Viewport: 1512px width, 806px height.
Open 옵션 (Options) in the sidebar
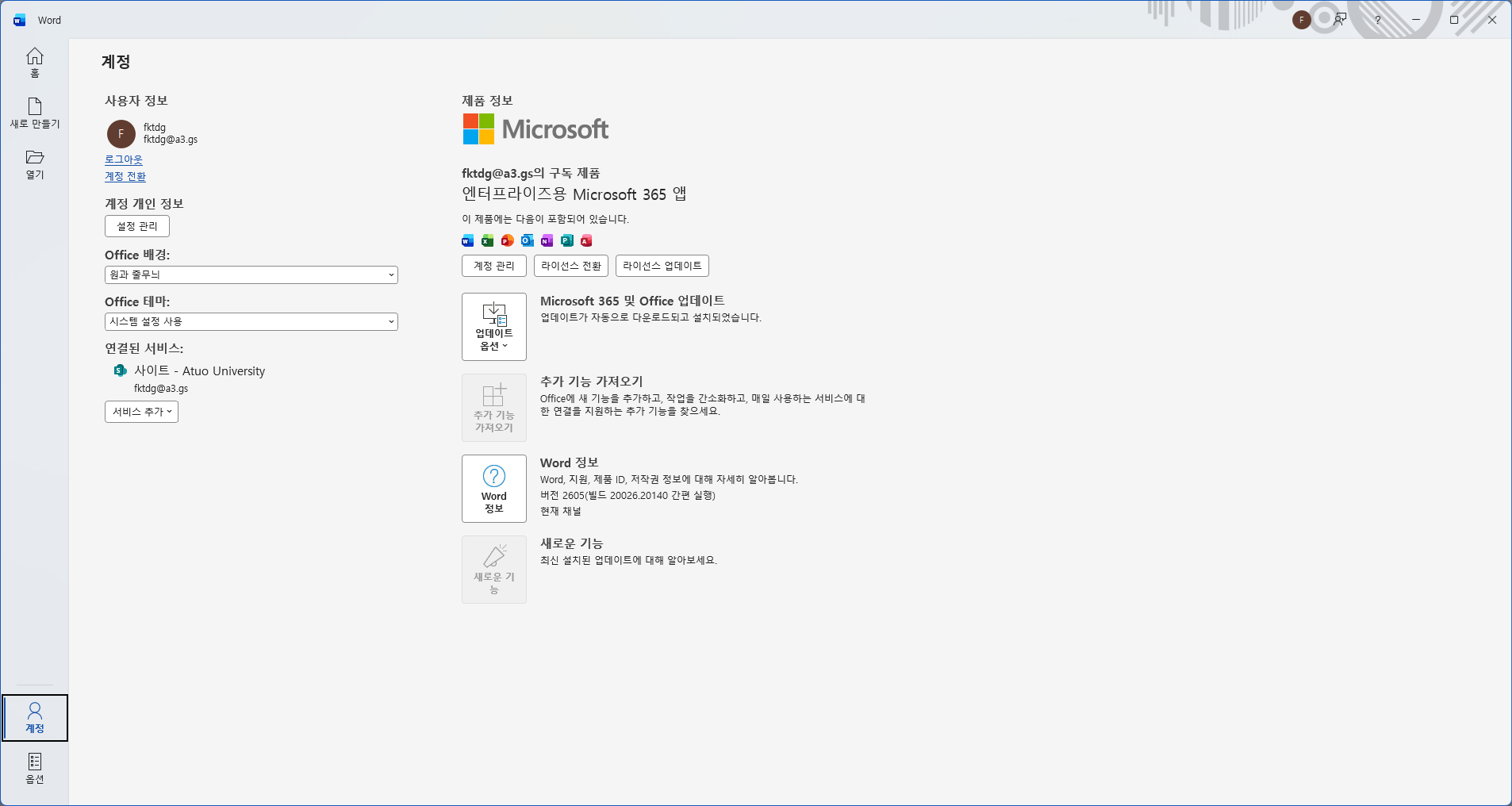click(34, 768)
